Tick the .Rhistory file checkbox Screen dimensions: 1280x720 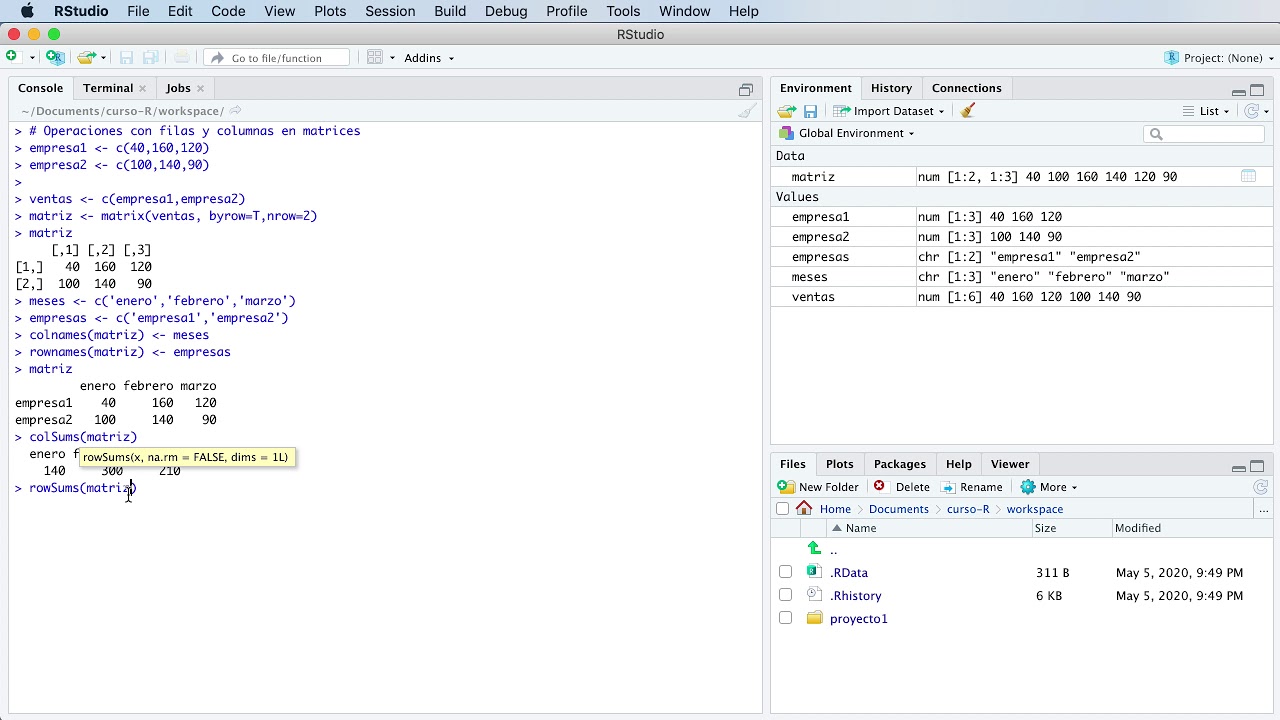[x=785, y=595]
